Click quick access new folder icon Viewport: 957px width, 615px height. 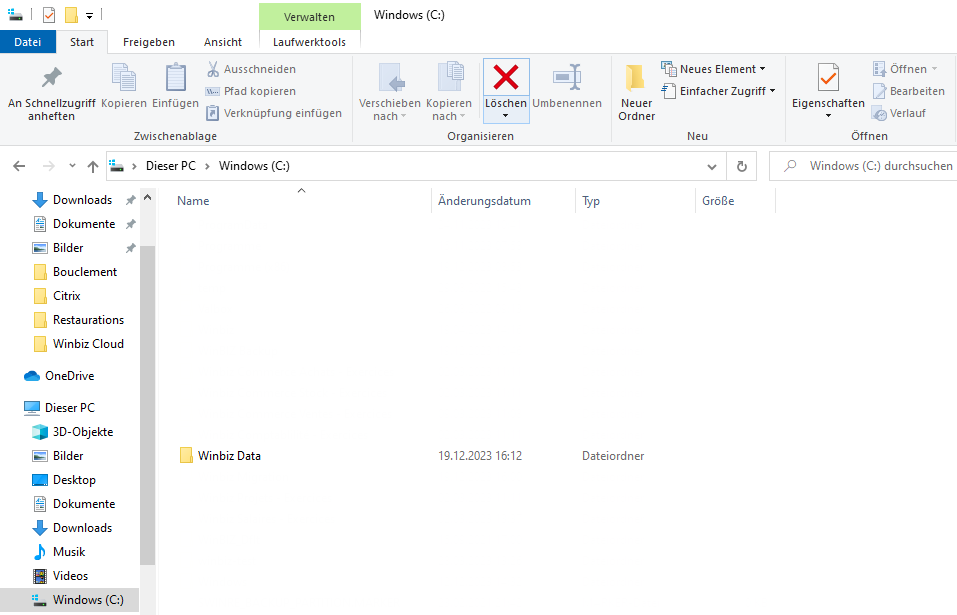tap(71, 15)
